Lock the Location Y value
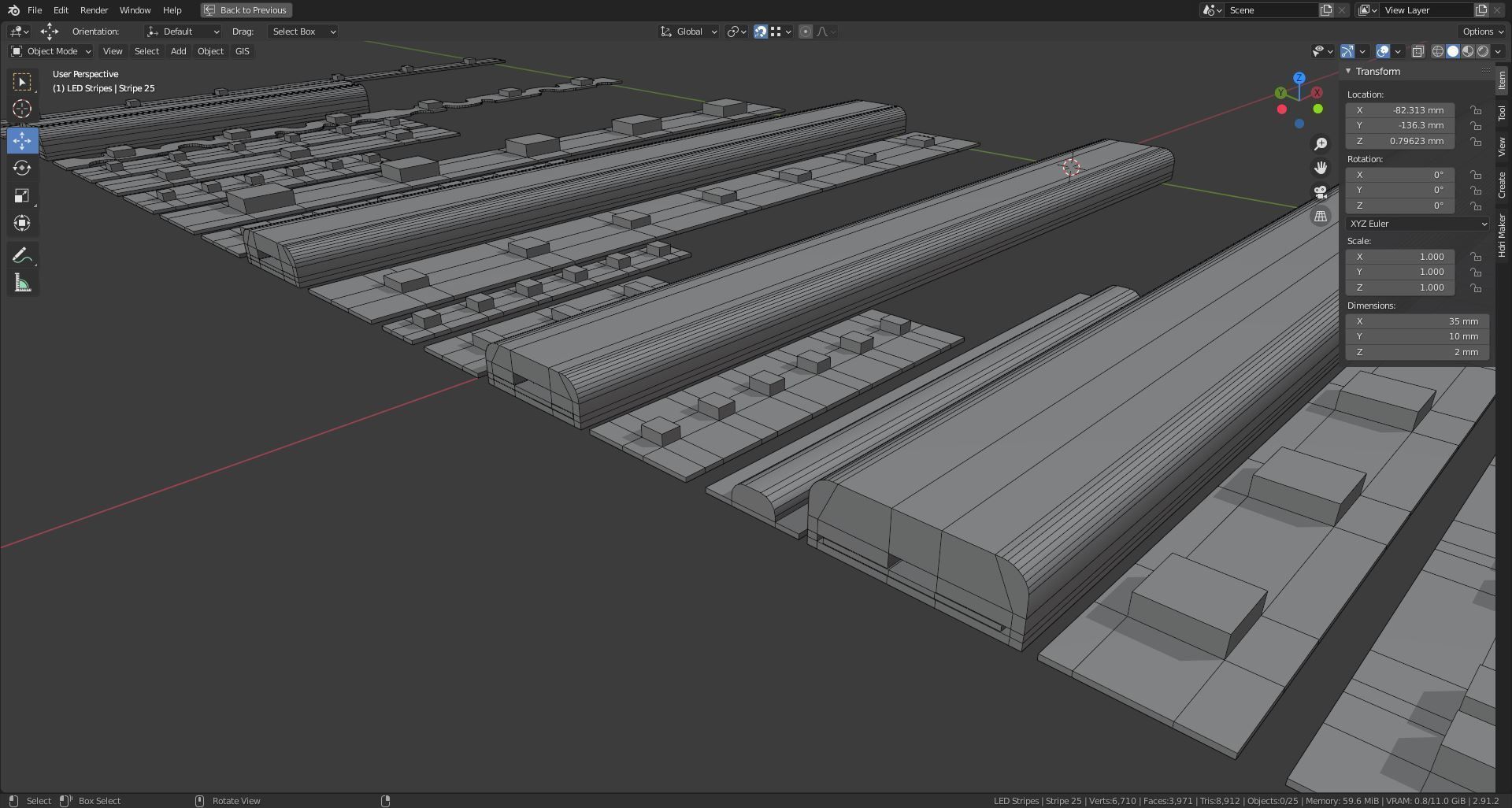 (x=1476, y=126)
